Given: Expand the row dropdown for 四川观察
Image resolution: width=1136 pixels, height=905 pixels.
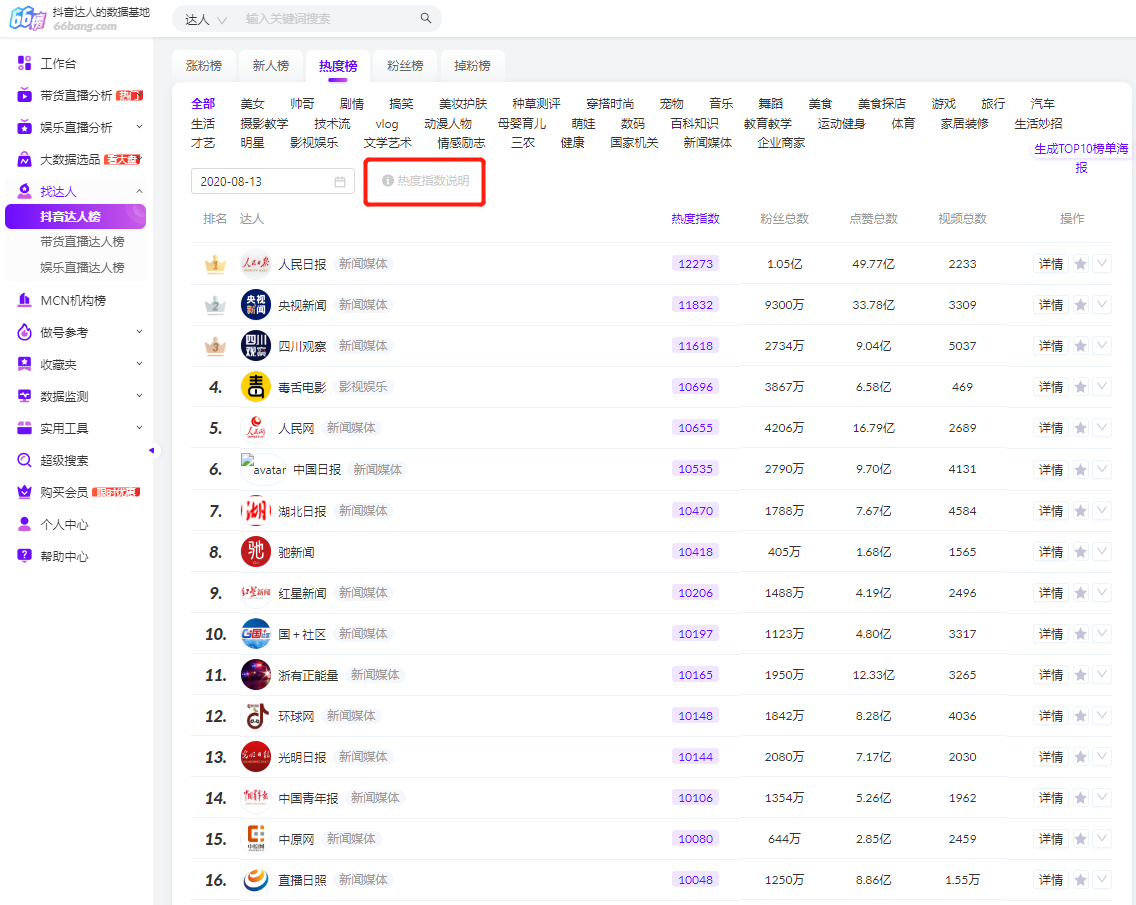Looking at the screenshot, I should click(x=1102, y=346).
